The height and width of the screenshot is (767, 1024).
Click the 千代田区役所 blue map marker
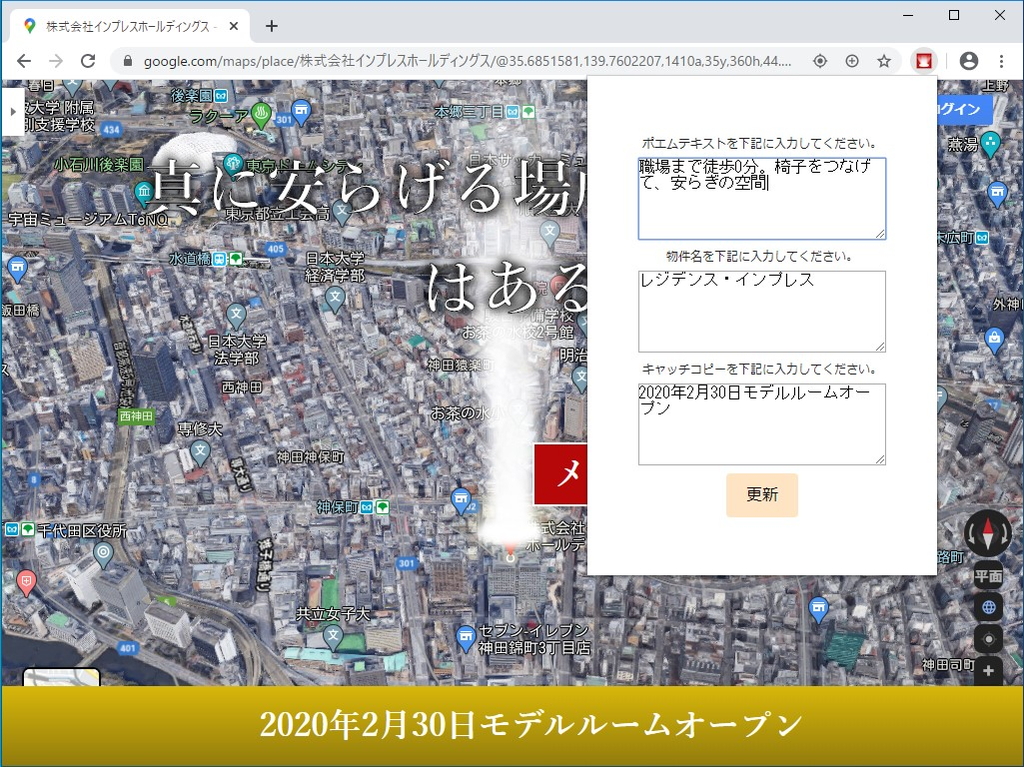104,551
